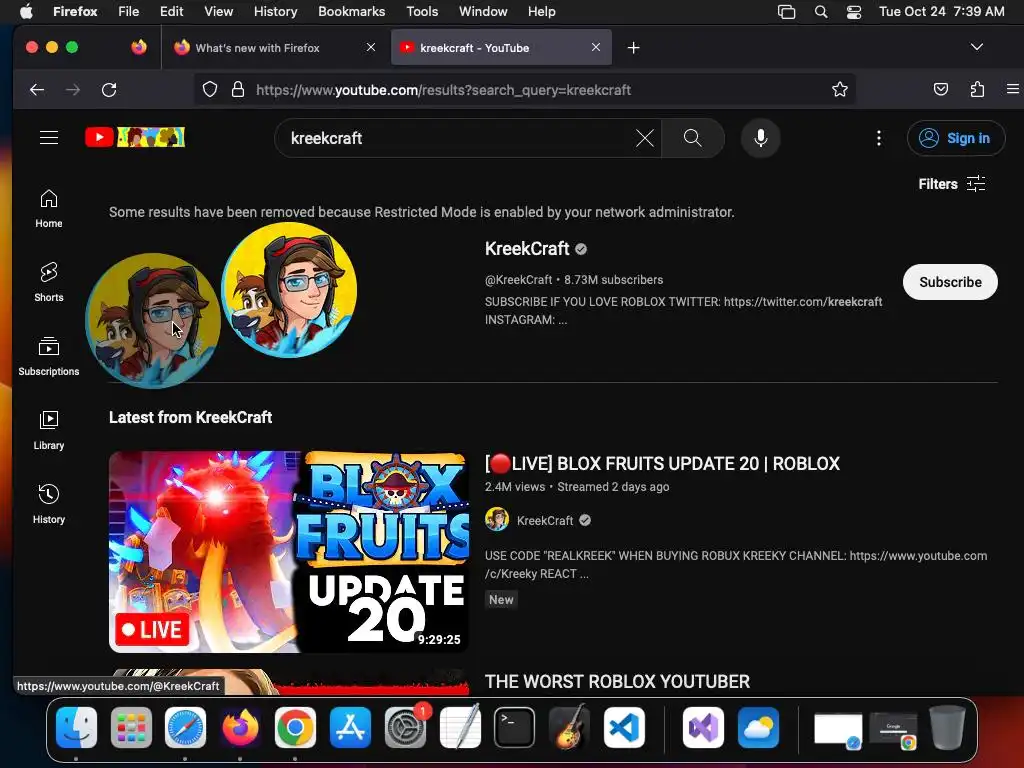
Task: Close the kreekcraft YouTube tab
Action: tap(596, 47)
